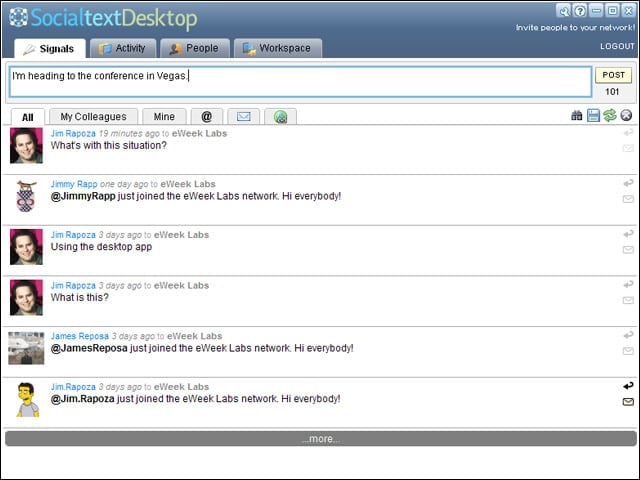Viewport: 640px width, 480px height.
Task: Click the LOGOUT link
Action: tap(617, 47)
